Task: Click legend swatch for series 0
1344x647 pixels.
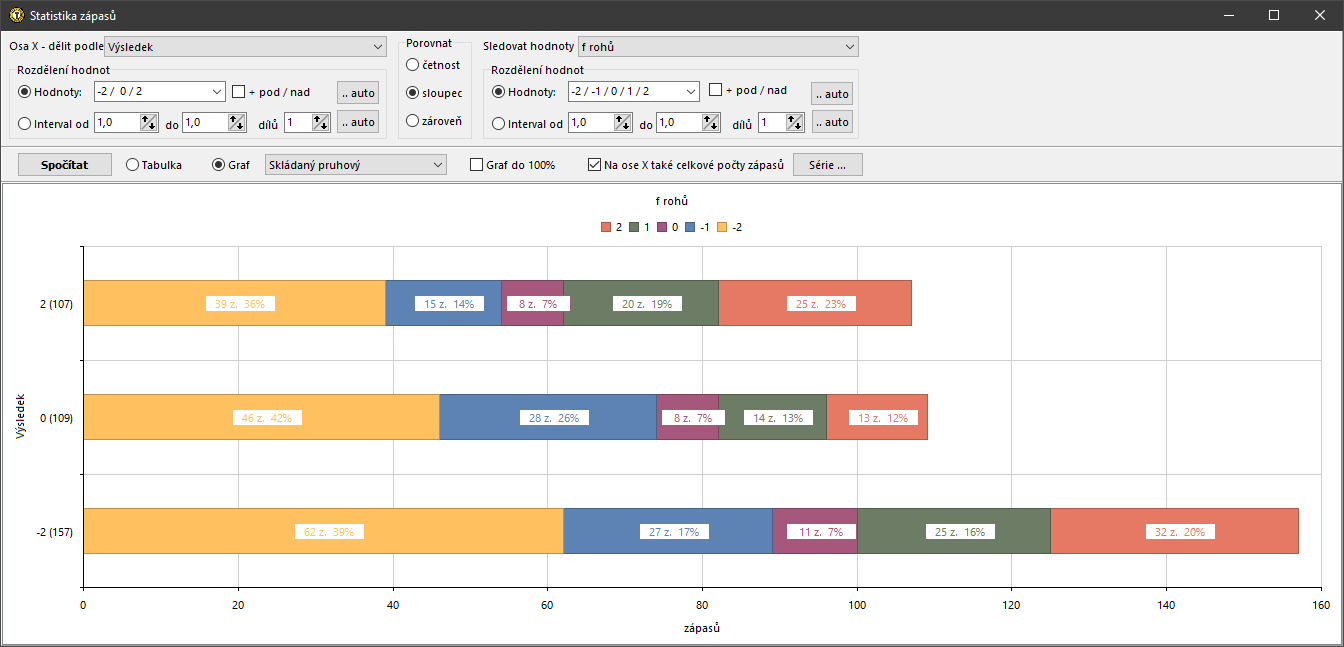Action: [x=662, y=227]
